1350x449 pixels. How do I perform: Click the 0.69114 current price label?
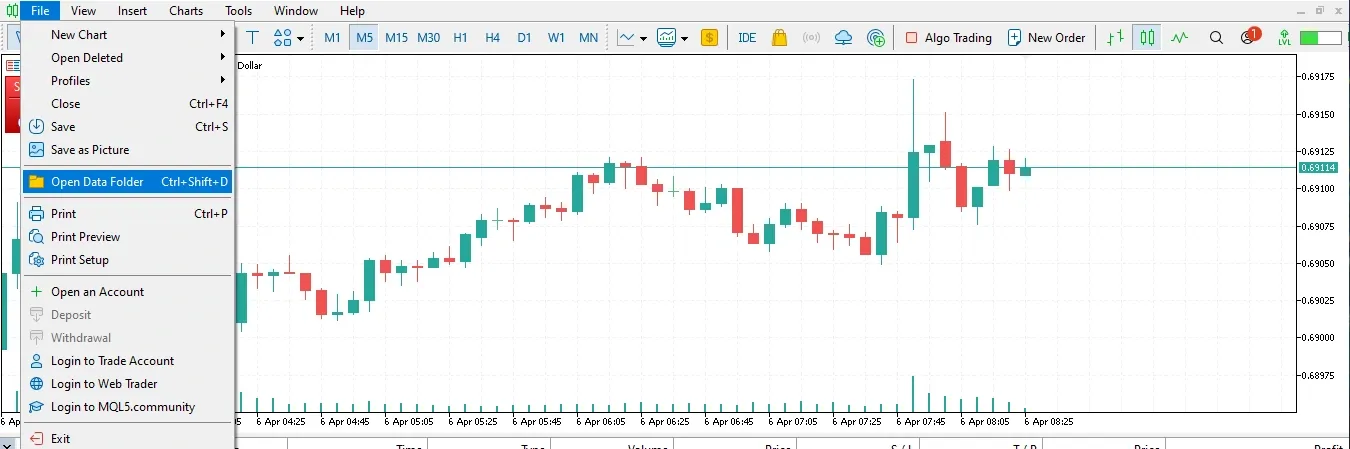pos(1318,167)
